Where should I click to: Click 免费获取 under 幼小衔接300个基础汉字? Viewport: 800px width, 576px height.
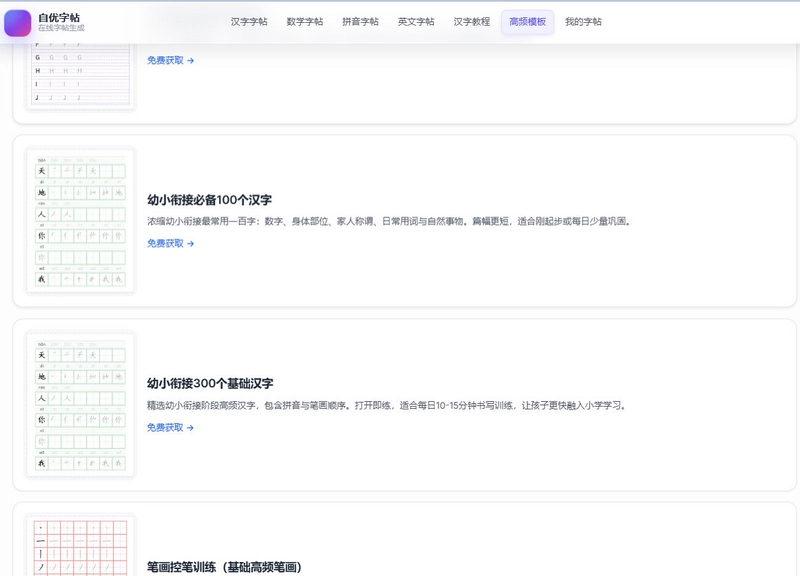[170, 428]
